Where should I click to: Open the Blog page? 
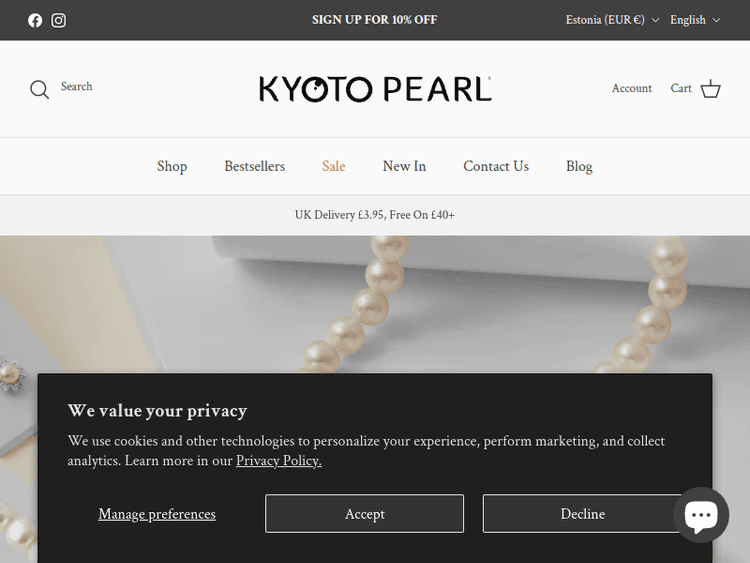pyautogui.click(x=579, y=166)
